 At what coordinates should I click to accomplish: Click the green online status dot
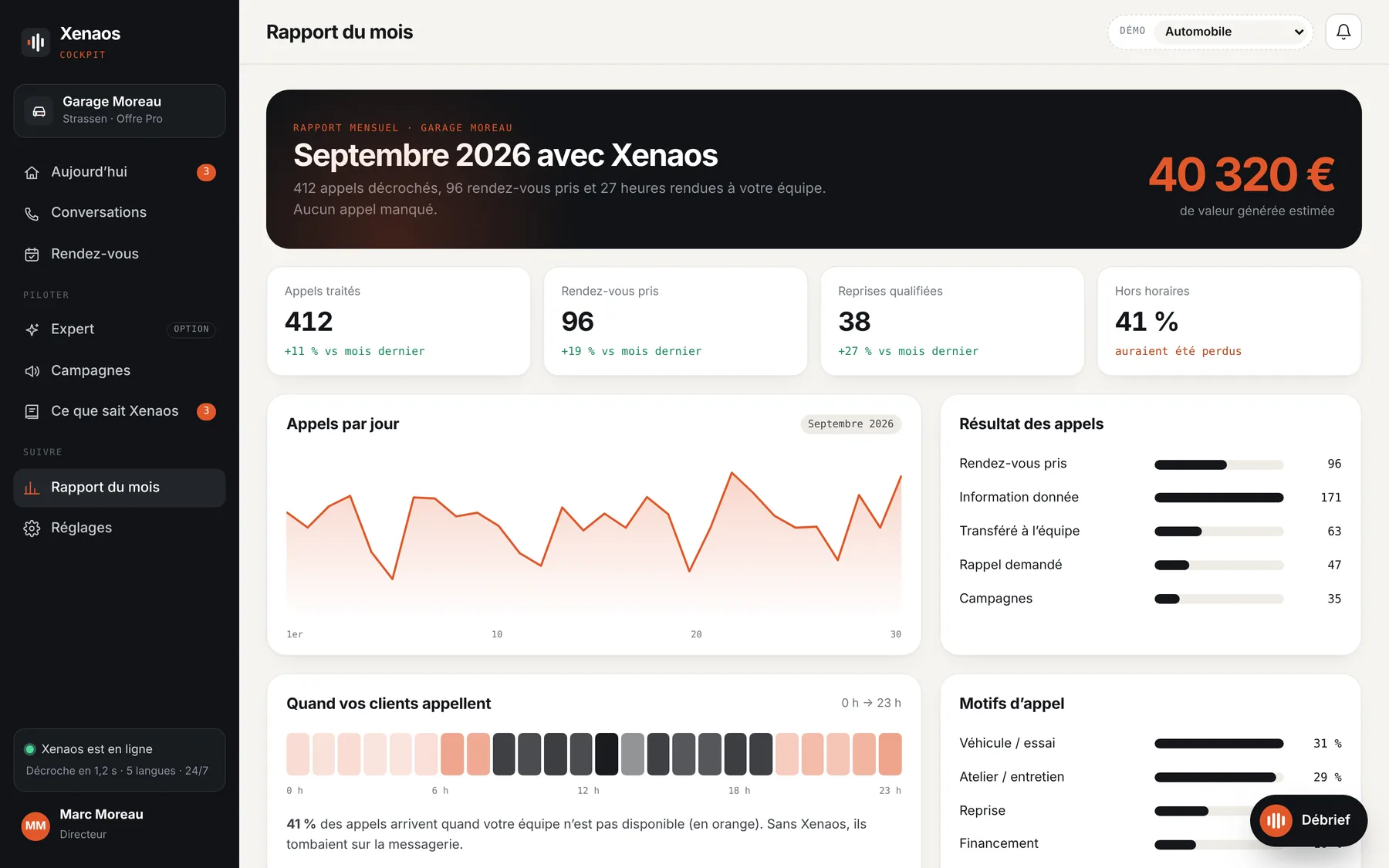pyautogui.click(x=30, y=749)
